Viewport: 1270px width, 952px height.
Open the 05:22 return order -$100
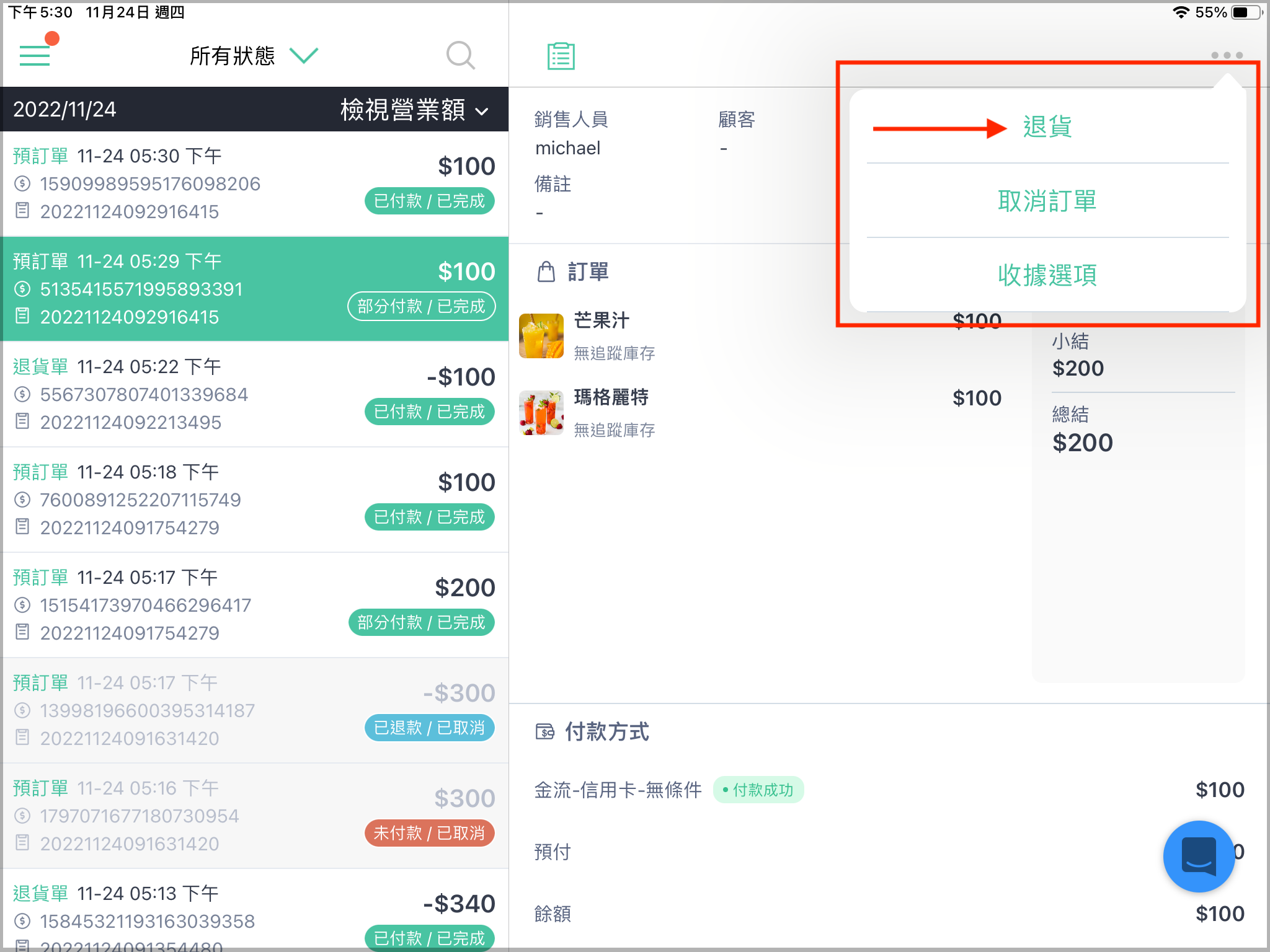(254, 394)
